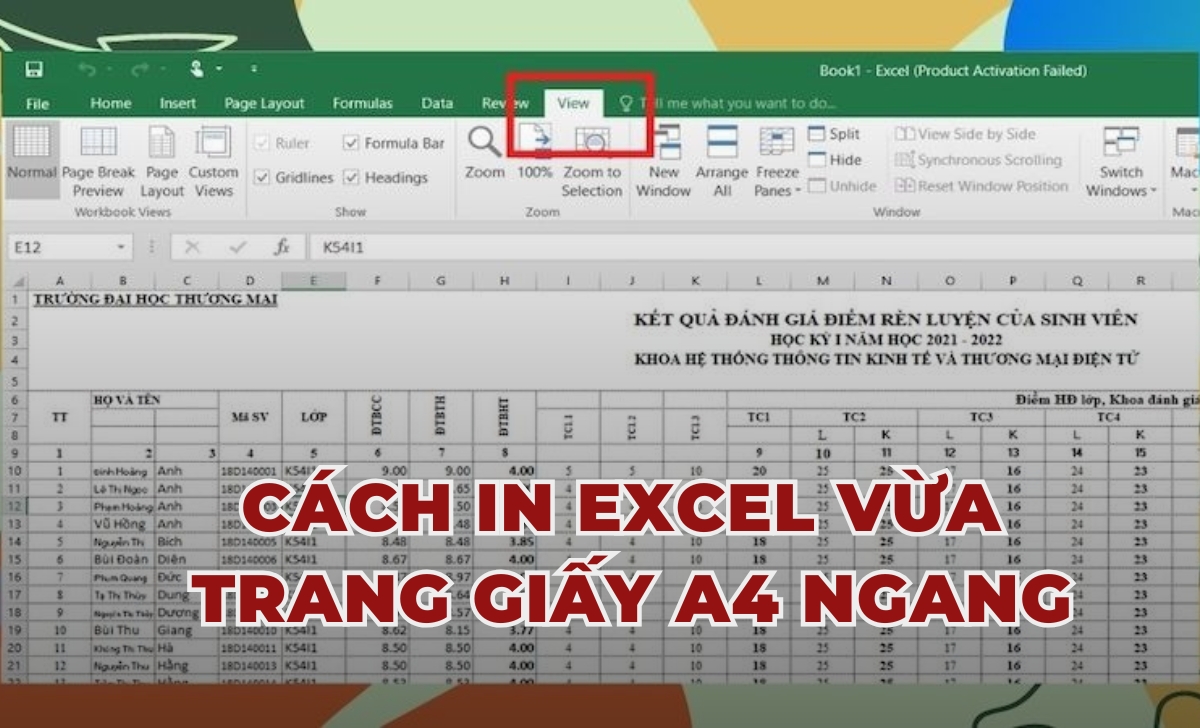Click the TT header cell
Screen dimensions: 1200x728
[60, 417]
